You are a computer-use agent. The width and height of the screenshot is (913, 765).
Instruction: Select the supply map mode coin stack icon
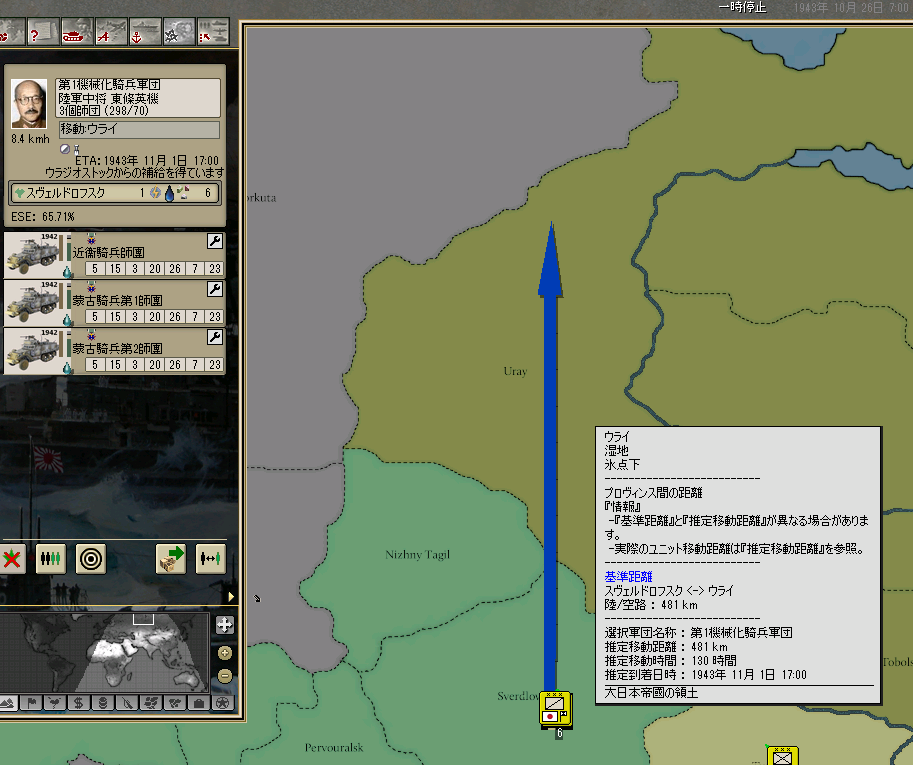[x=103, y=703]
